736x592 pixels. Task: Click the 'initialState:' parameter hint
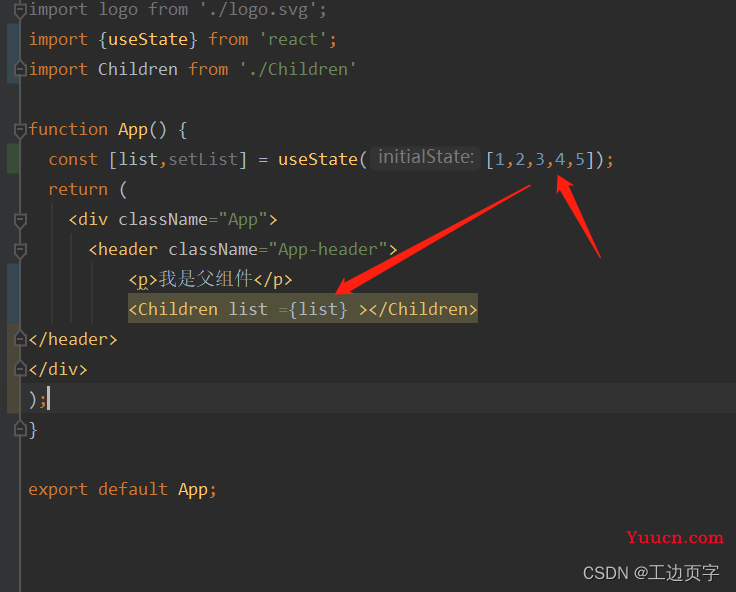[425, 157]
